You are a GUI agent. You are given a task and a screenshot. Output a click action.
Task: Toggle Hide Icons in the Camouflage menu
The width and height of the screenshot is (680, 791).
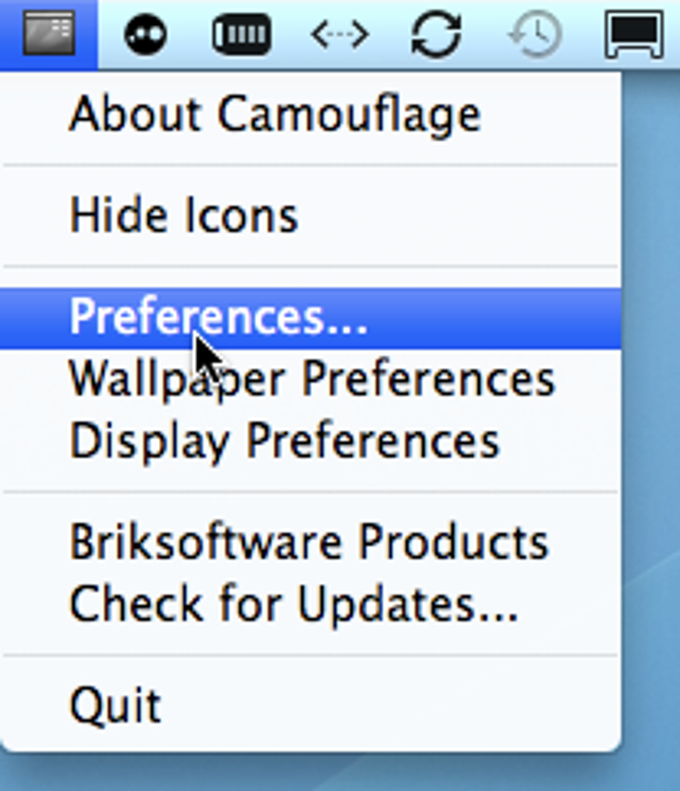[x=184, y=216]
